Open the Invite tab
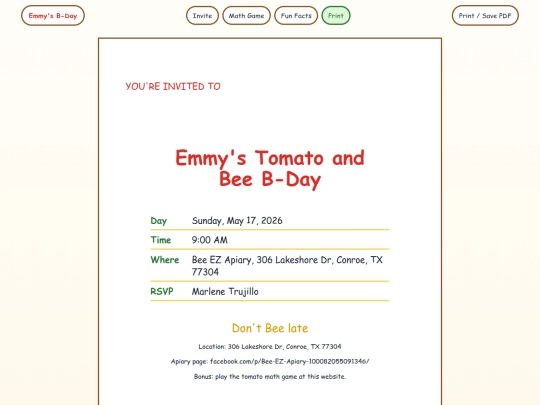540x405 pixels. tap(202, 15)
